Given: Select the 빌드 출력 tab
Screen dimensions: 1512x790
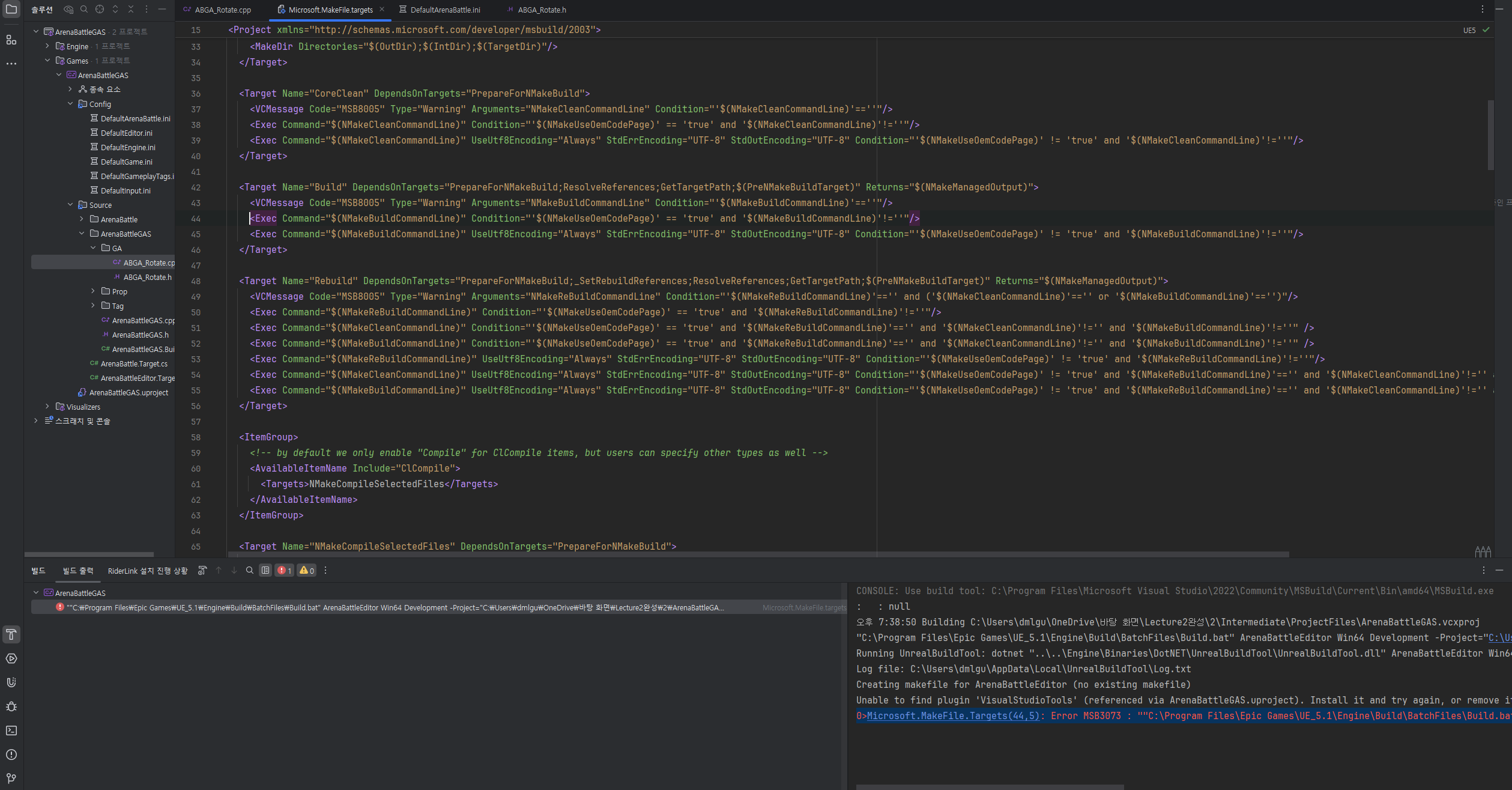Looking at the screenshot, I should (x=78, y=571).
